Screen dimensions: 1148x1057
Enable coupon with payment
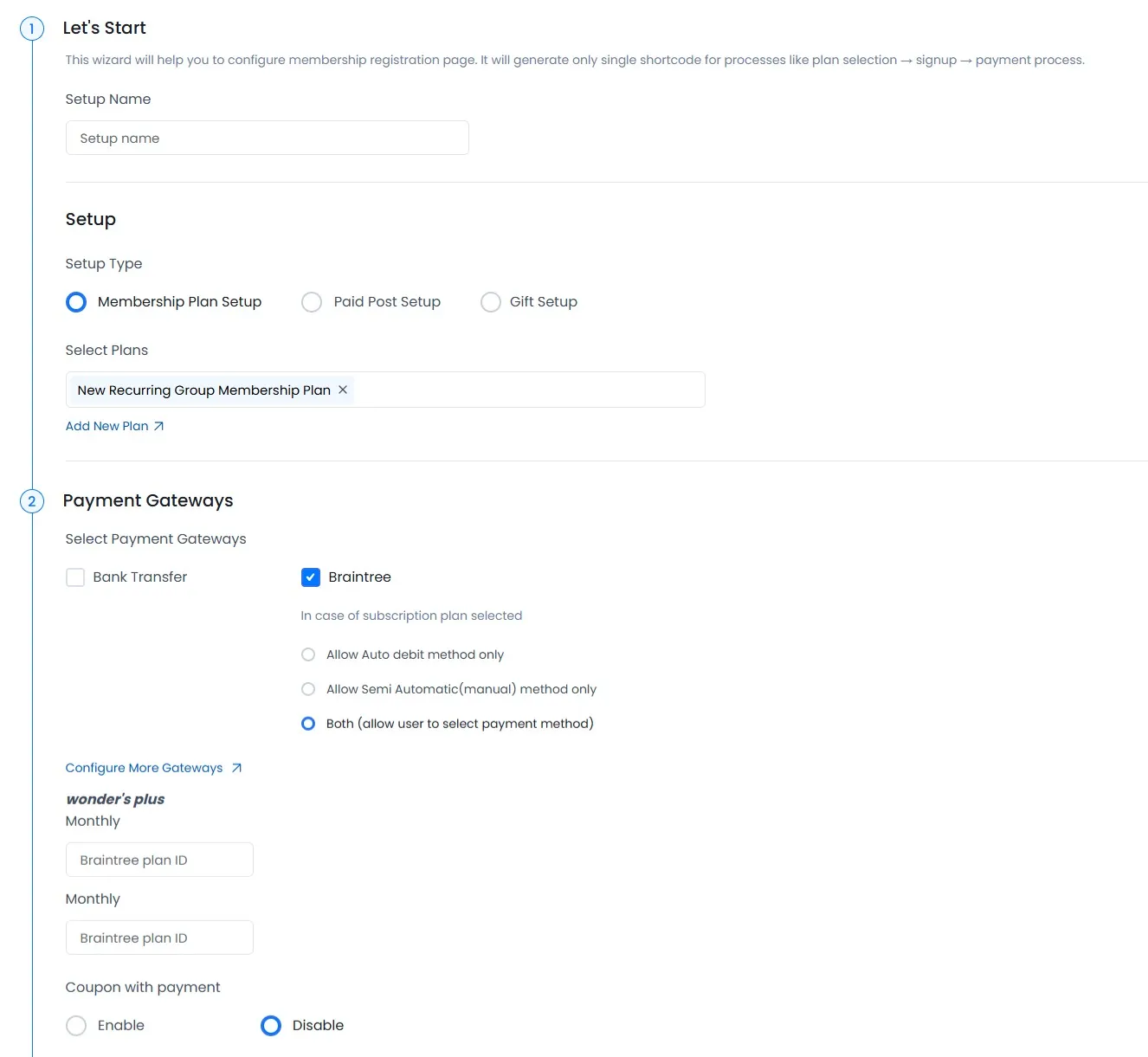click(75, 1025)
